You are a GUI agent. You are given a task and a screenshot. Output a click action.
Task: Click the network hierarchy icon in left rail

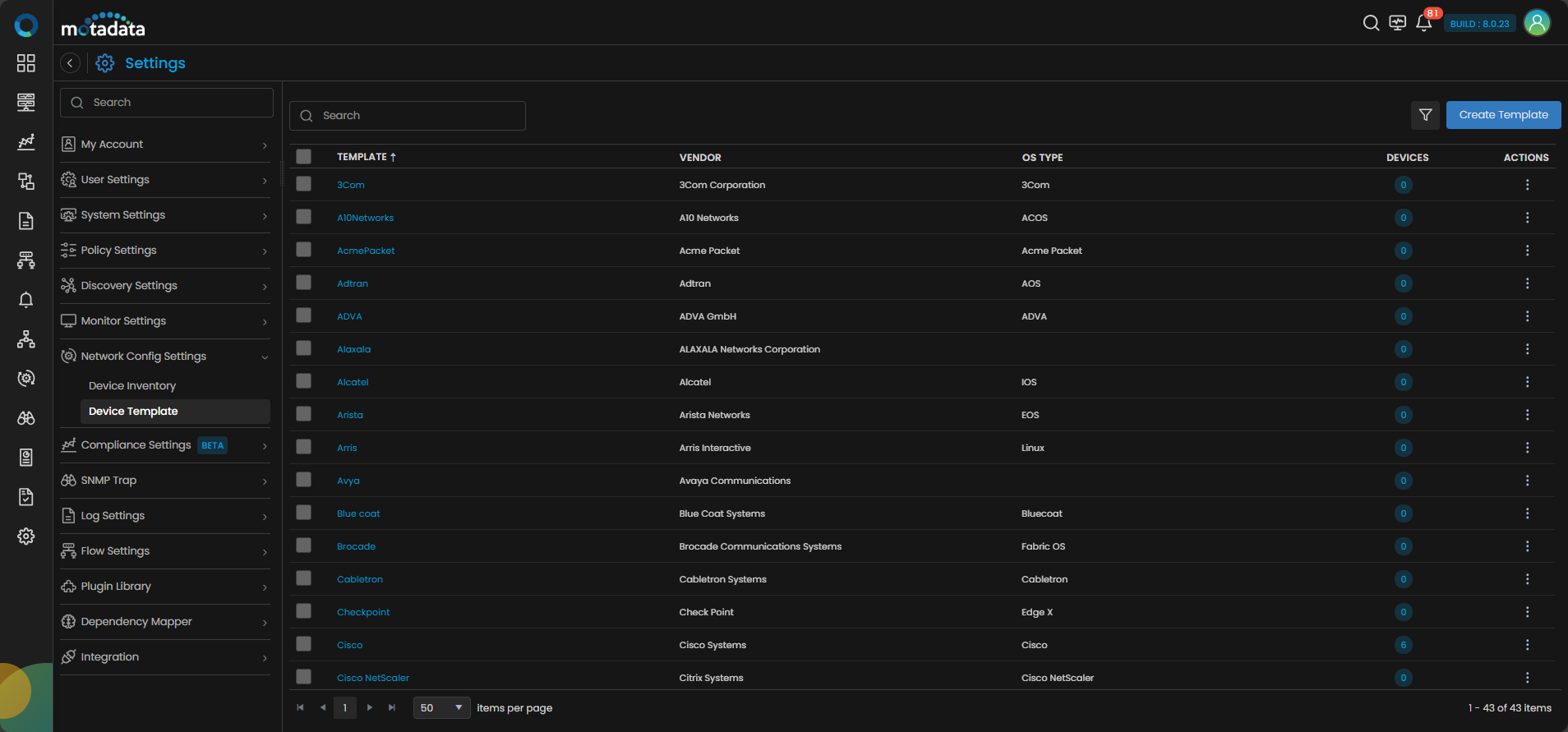tap(26, 339)
